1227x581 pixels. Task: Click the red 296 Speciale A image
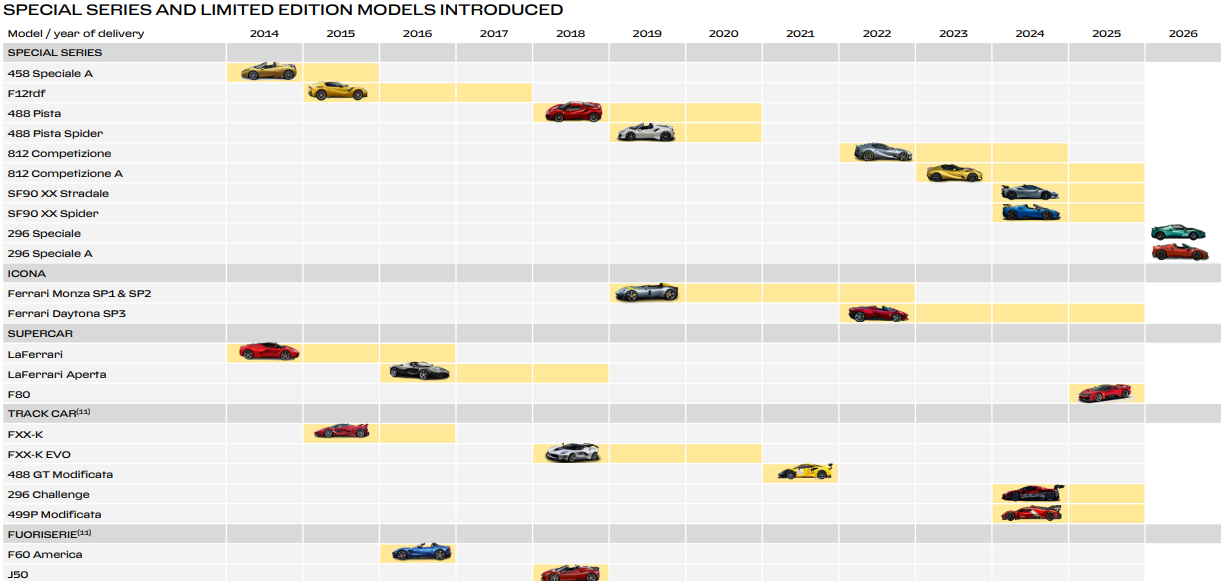tap(1179, 252)
